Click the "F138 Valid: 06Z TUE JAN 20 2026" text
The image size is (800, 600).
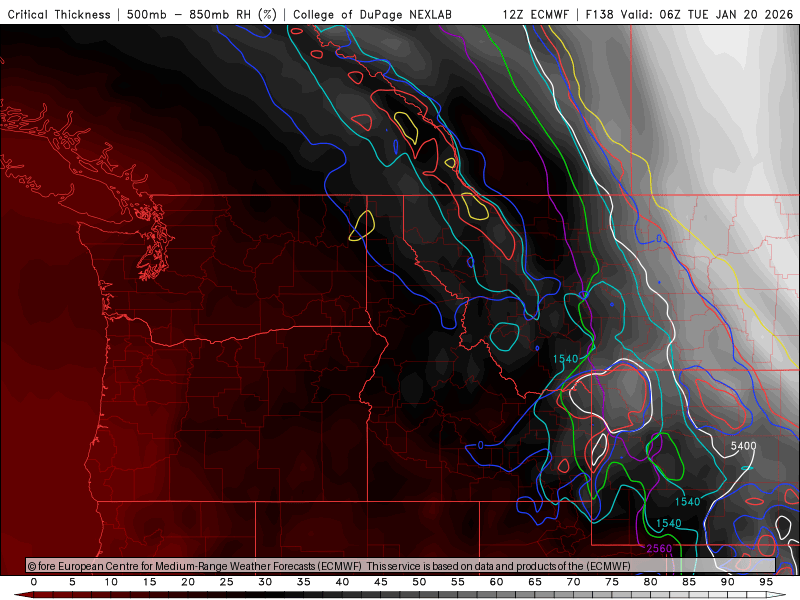[689, 14]
